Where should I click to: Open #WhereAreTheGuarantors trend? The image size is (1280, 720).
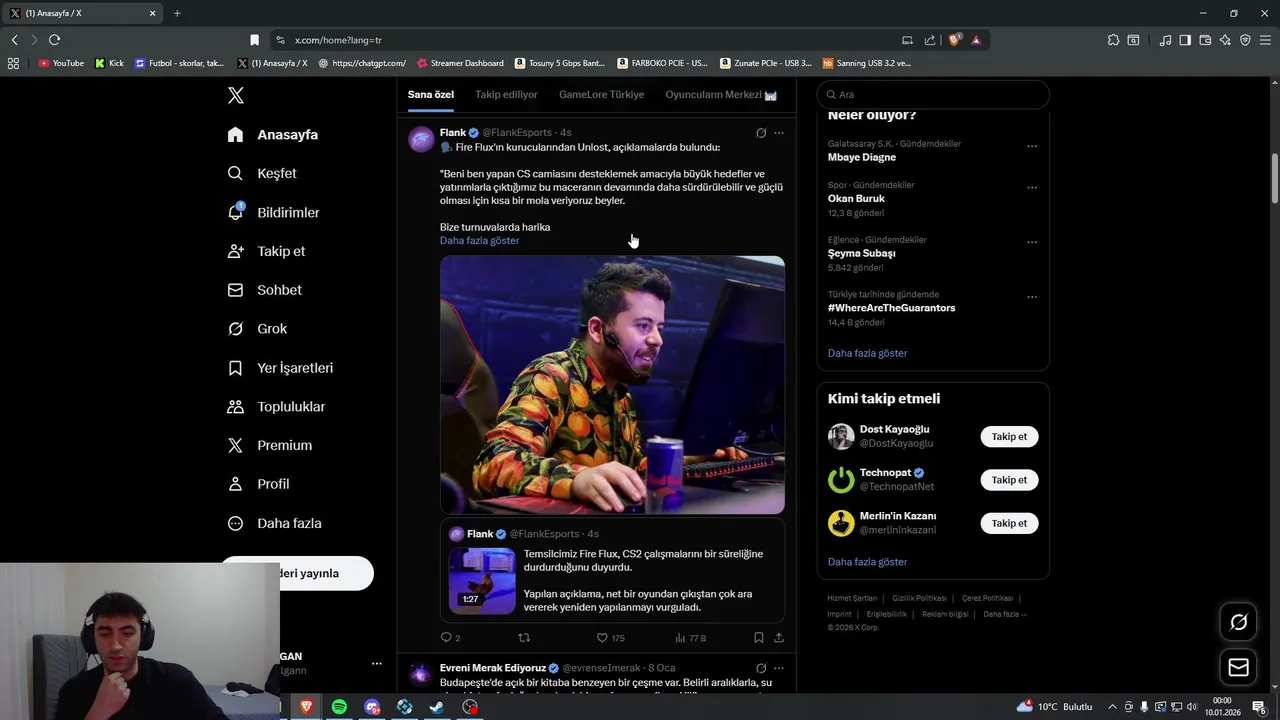tap(891, 308)
